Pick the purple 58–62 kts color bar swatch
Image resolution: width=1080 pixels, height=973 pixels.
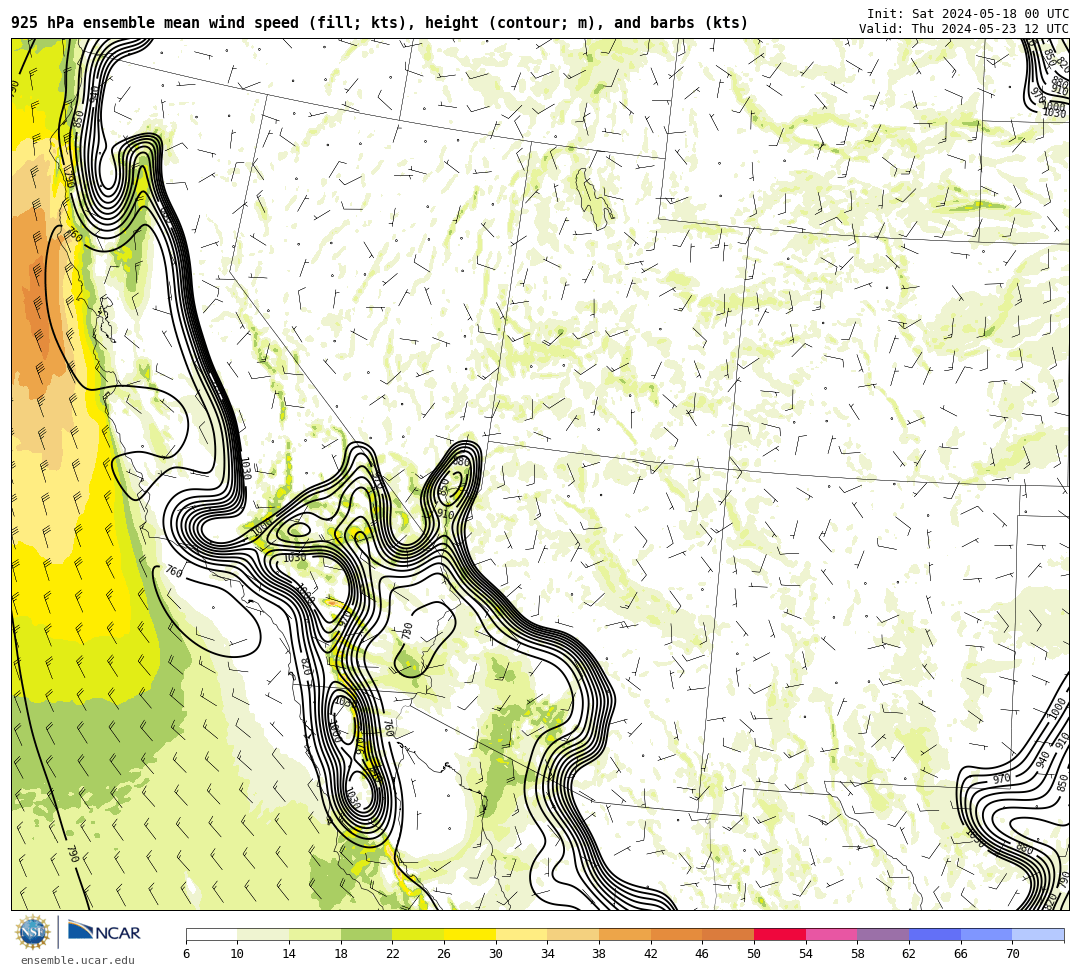pos(883,934)
